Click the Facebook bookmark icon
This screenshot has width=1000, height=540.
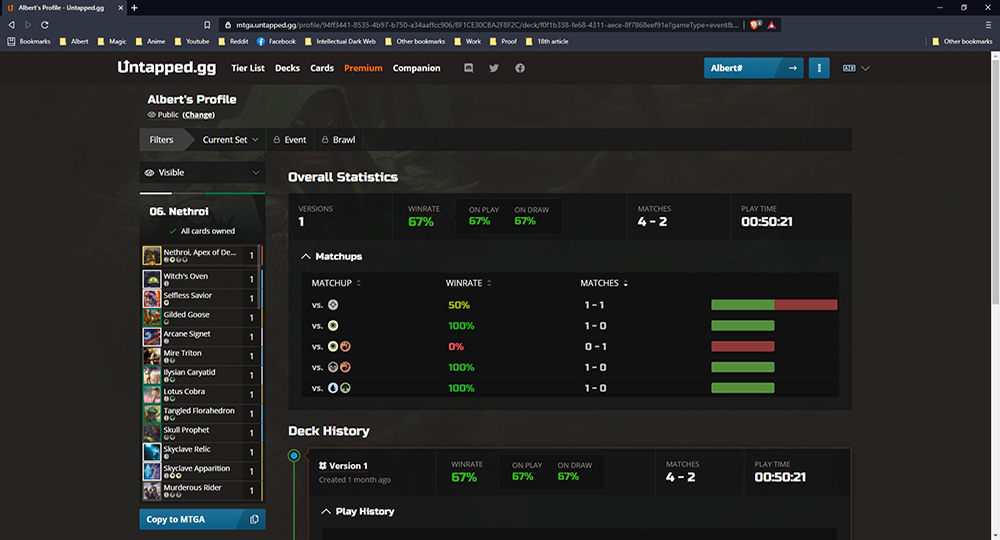coord(261,41)
